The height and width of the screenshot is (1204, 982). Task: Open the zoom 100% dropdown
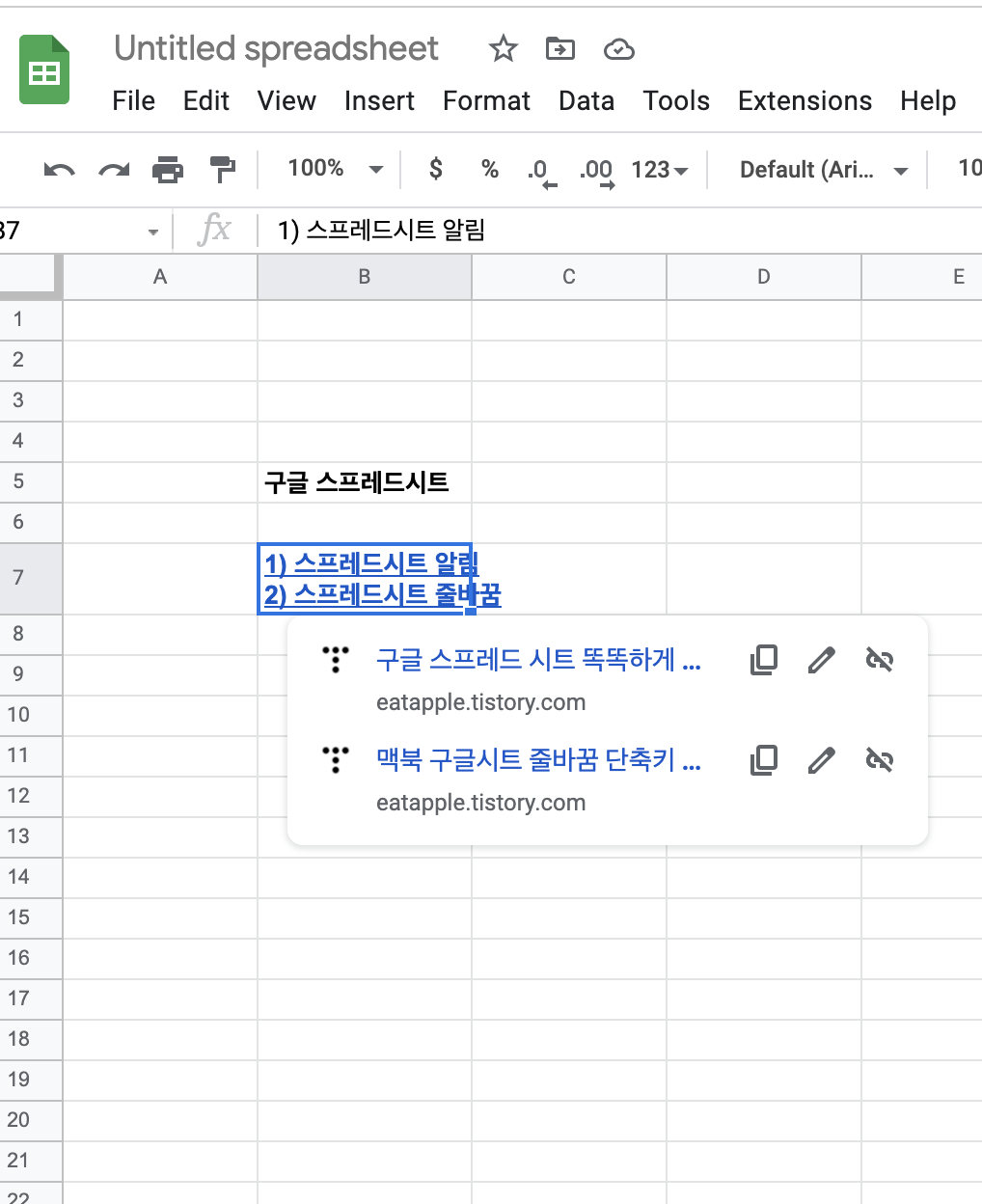point(335,169)
